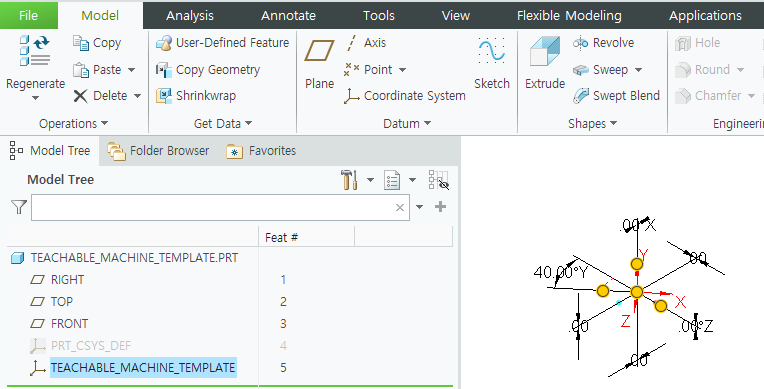Open the Regenerate dropdown arrow

click(x=35, y=98)
